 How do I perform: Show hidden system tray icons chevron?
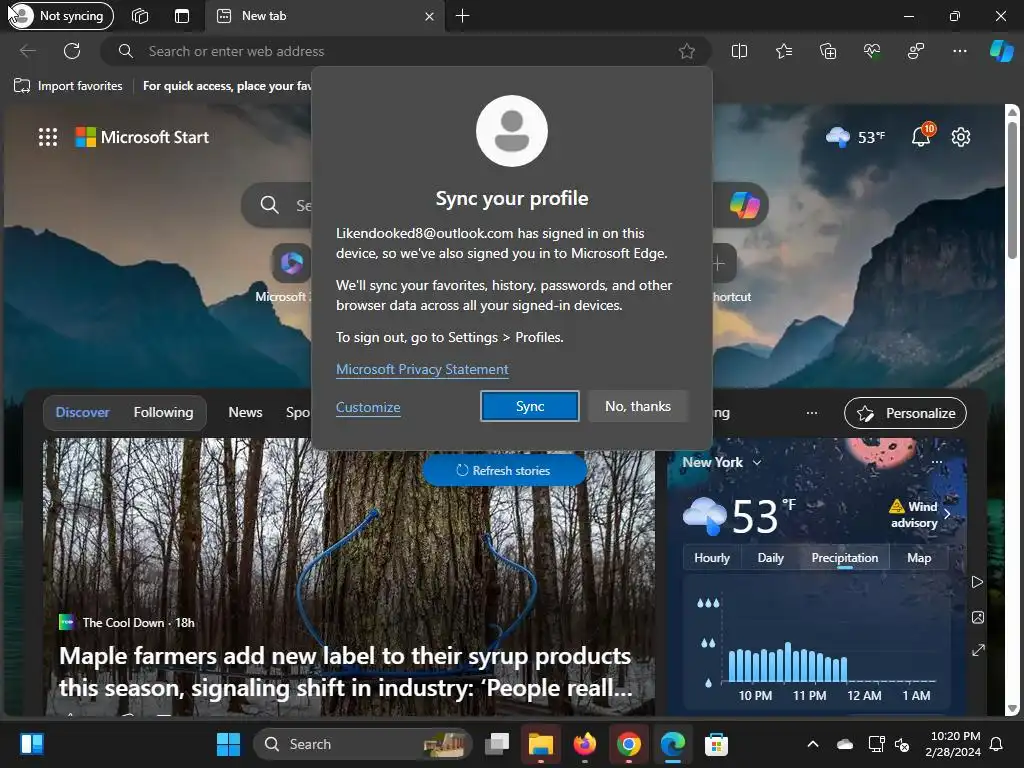(x=813, y=744)
